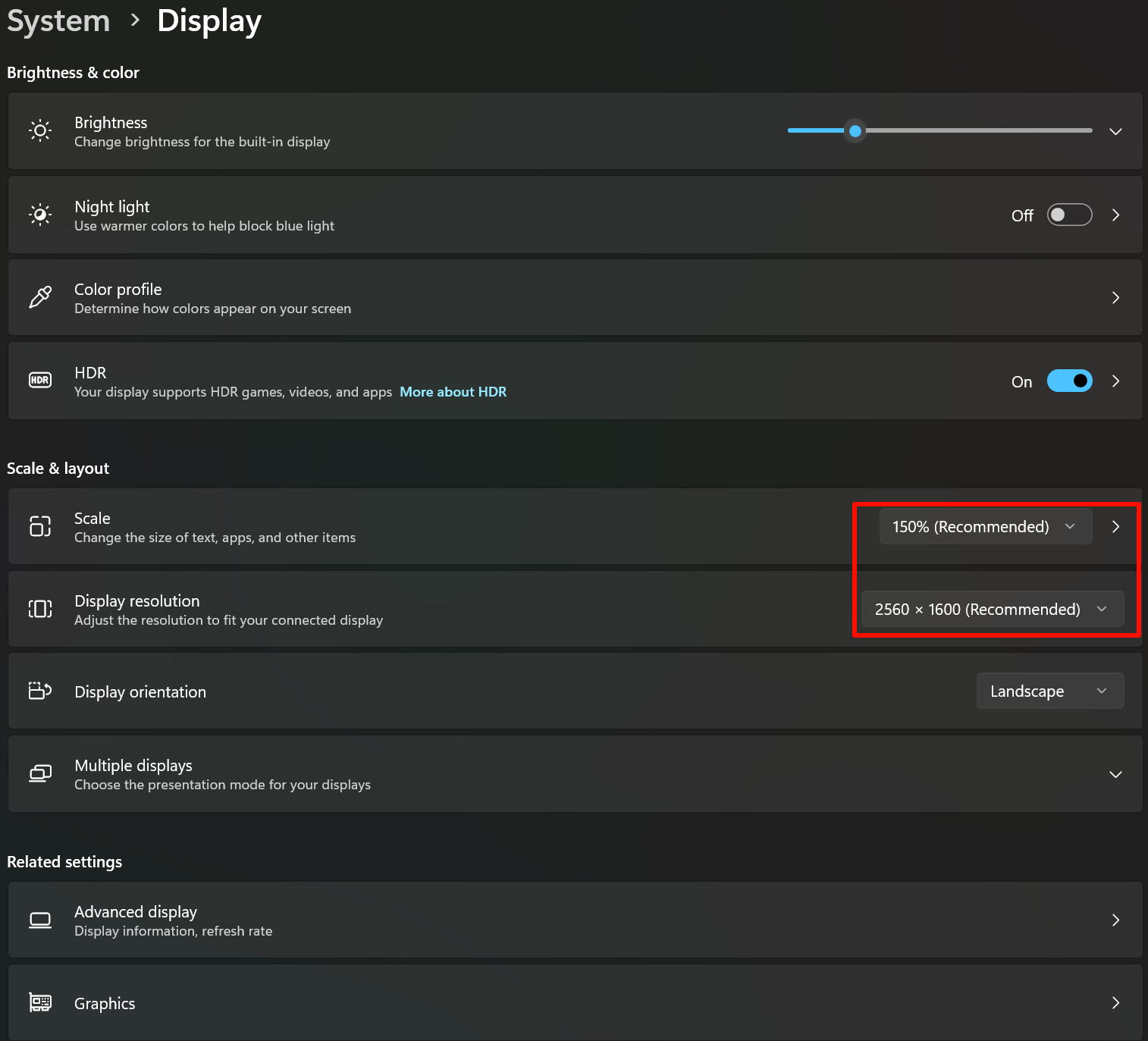This screenshot has height=1041, width=1148.
Task: Expand the Multiple displays section
Action: pyautogui.click(x=1115, y=774)
